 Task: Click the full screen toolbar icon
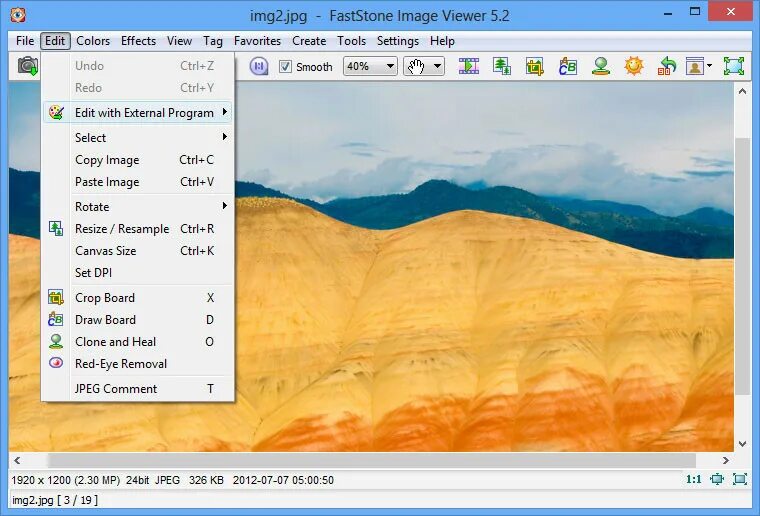point(733,66)
